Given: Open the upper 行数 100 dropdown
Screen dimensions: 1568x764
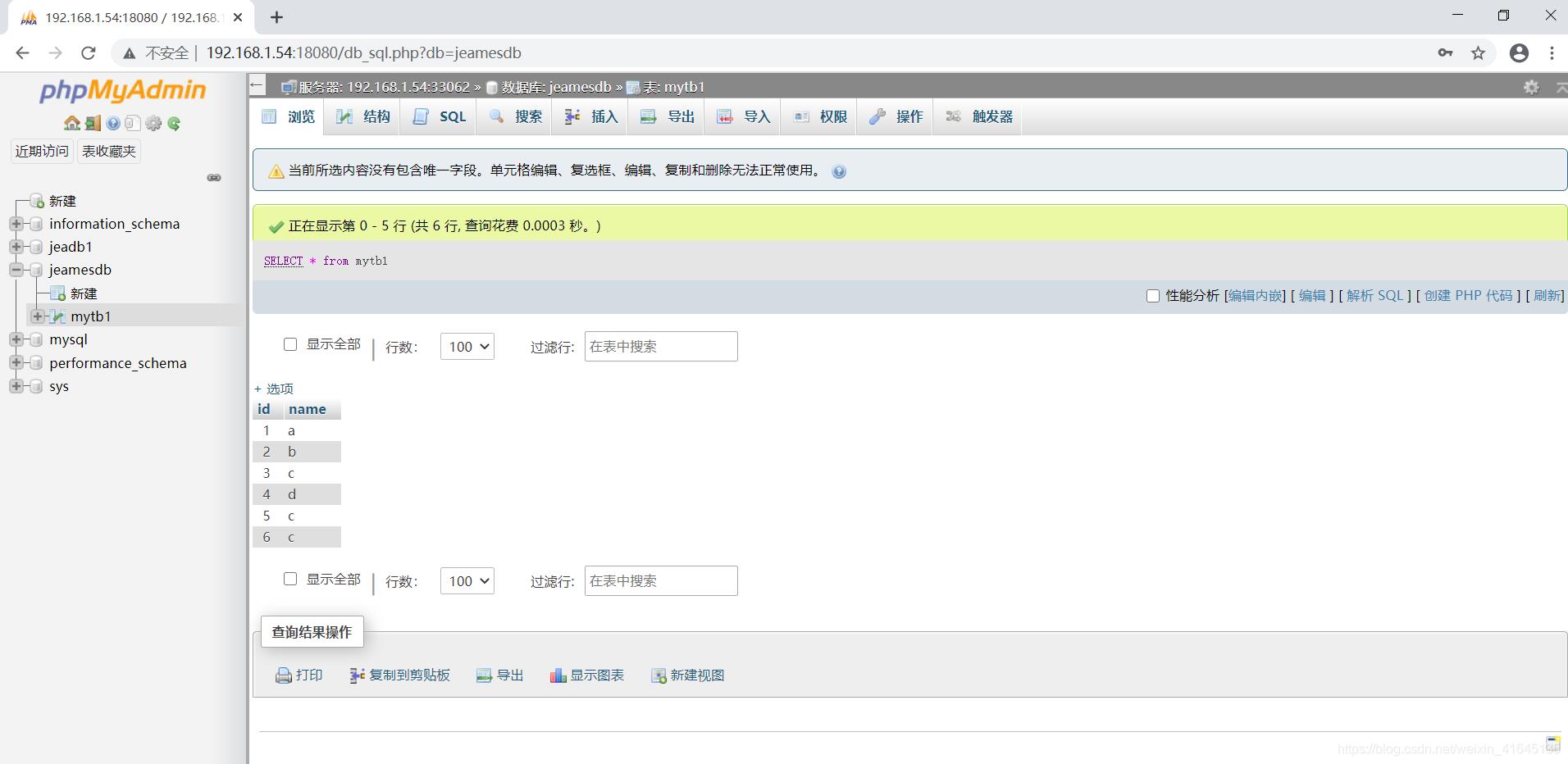Looking at the screenshot, I should click(x=467, y=347).
